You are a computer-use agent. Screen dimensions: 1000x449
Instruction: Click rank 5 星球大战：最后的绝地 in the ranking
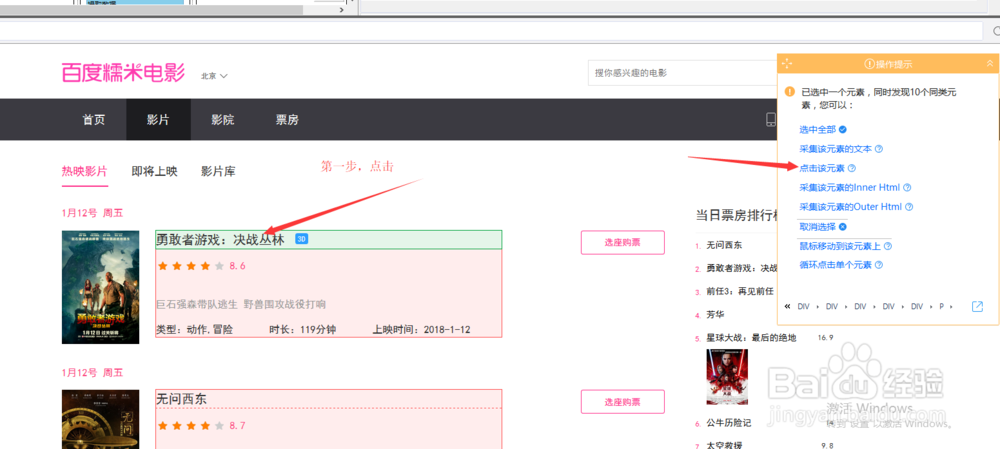pyautogui.click(x=751, y=337)
